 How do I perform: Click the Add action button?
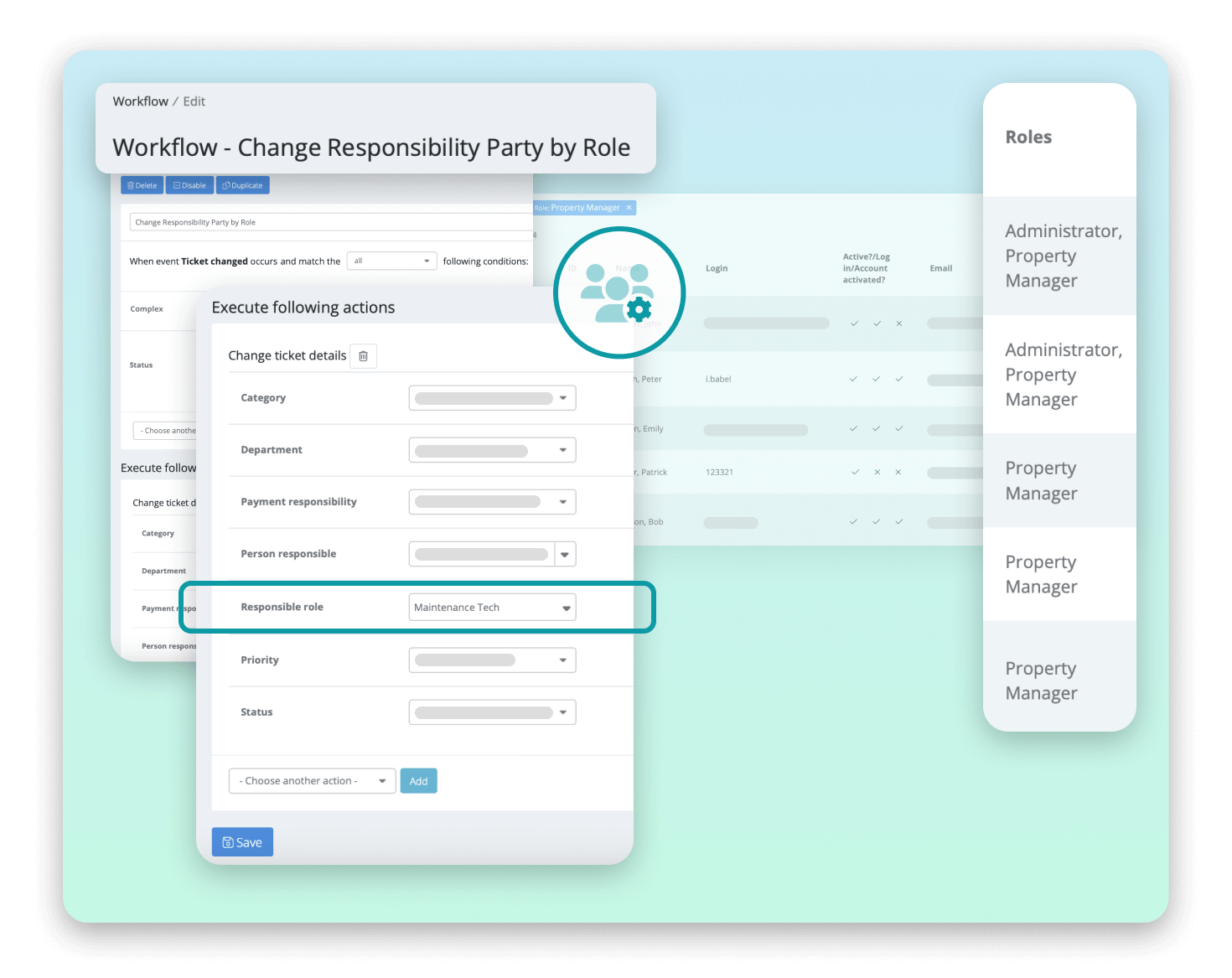click(x=418, y=781)
